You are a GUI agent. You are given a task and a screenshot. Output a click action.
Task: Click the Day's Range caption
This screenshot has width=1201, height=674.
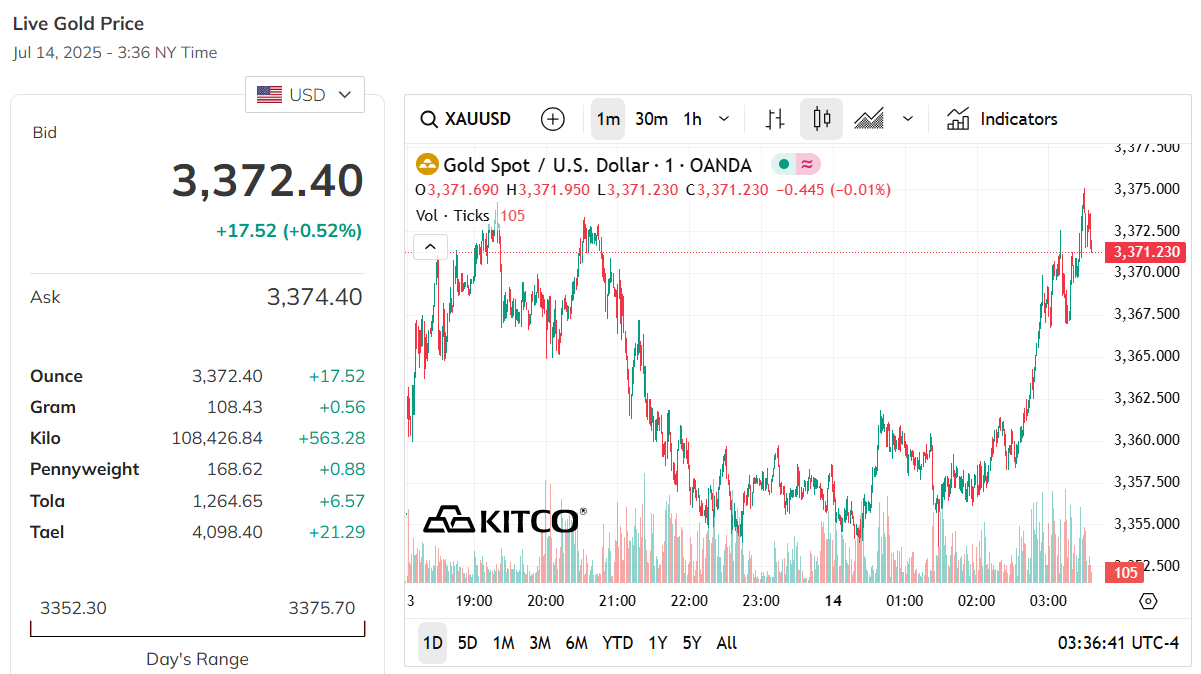click(x=198, y=659)
